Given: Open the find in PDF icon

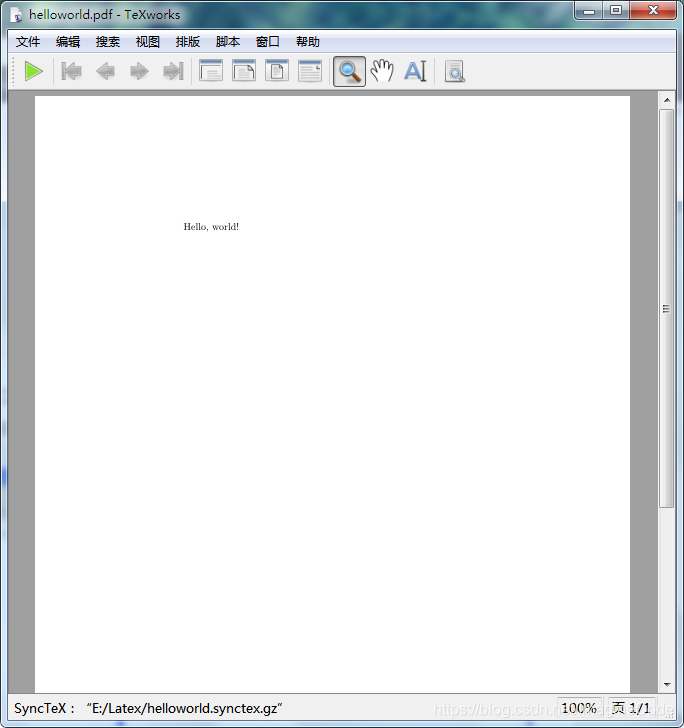Looking at the screenshot, I should coord(455,72).
